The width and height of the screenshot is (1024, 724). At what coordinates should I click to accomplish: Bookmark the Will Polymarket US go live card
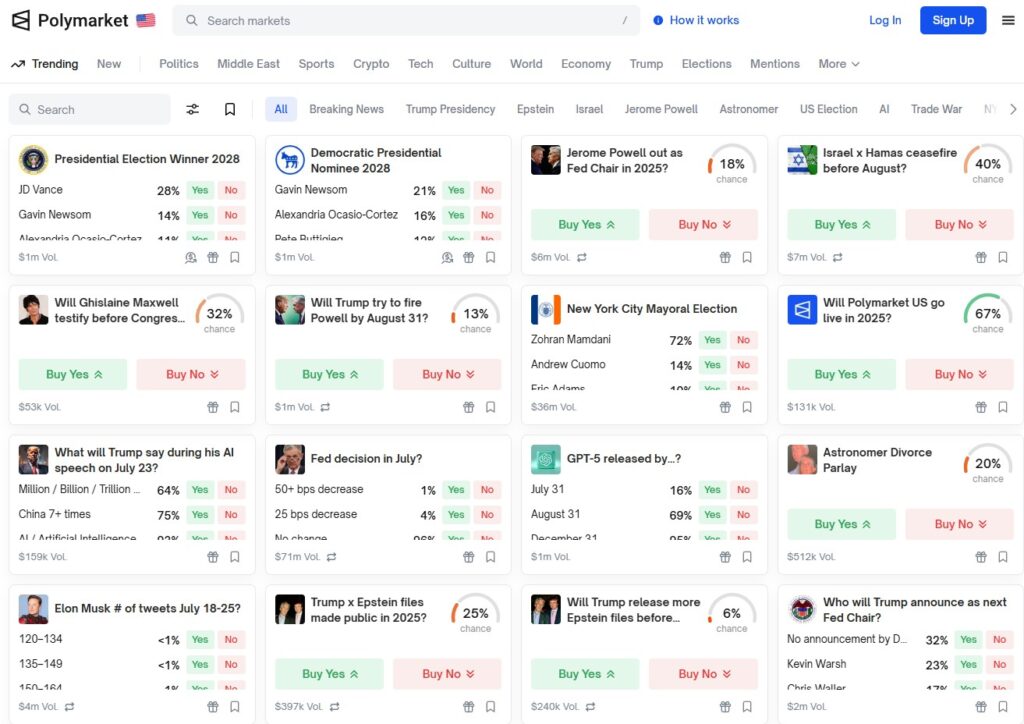pos(1002,407)
